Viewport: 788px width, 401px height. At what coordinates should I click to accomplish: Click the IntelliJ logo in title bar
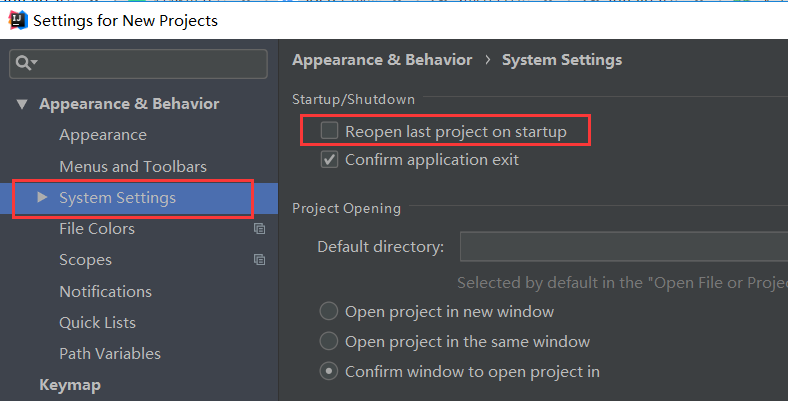(x=17, y=20)
